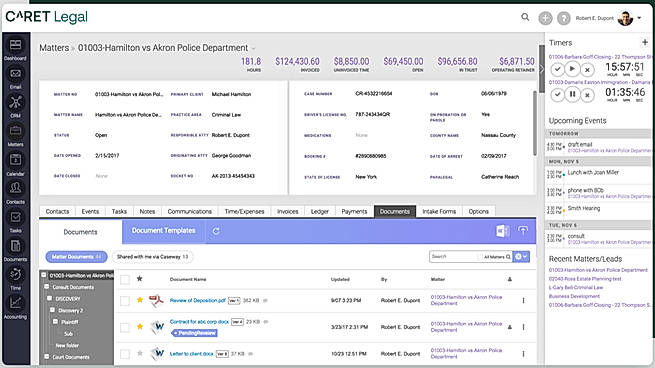This screenshot has width=655, height=368.
Task: Click the Matters breadcrumb link
Action: coord(54,48)
